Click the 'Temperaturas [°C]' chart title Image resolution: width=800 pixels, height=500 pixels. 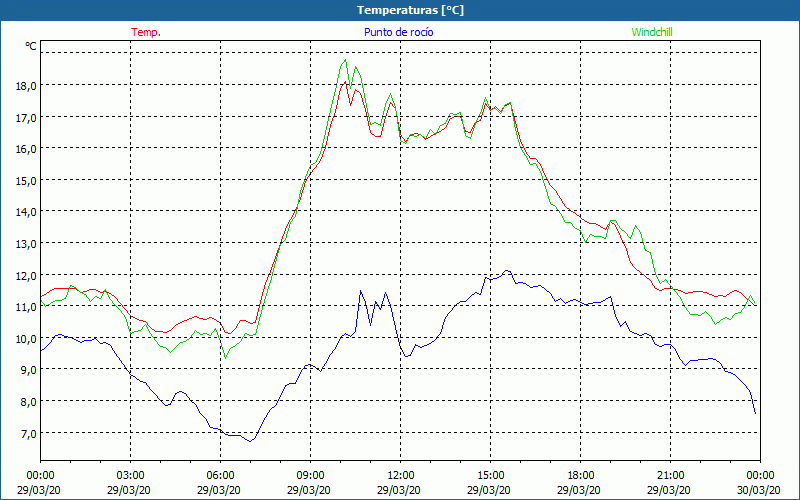(410, 10)
